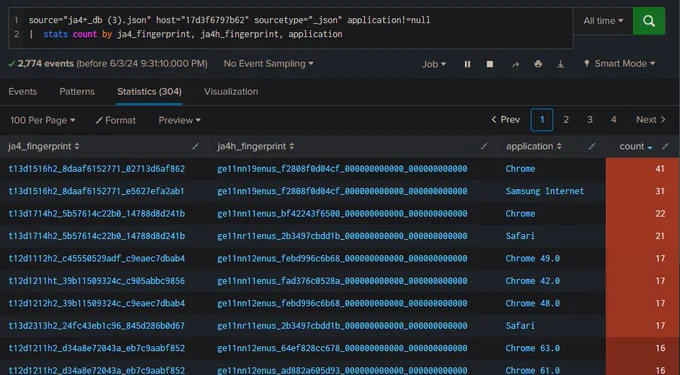This screenshot has height=375, width=680.
Task: Sort by the ja4_fingerprint column header
Action: tap(44, 146)
